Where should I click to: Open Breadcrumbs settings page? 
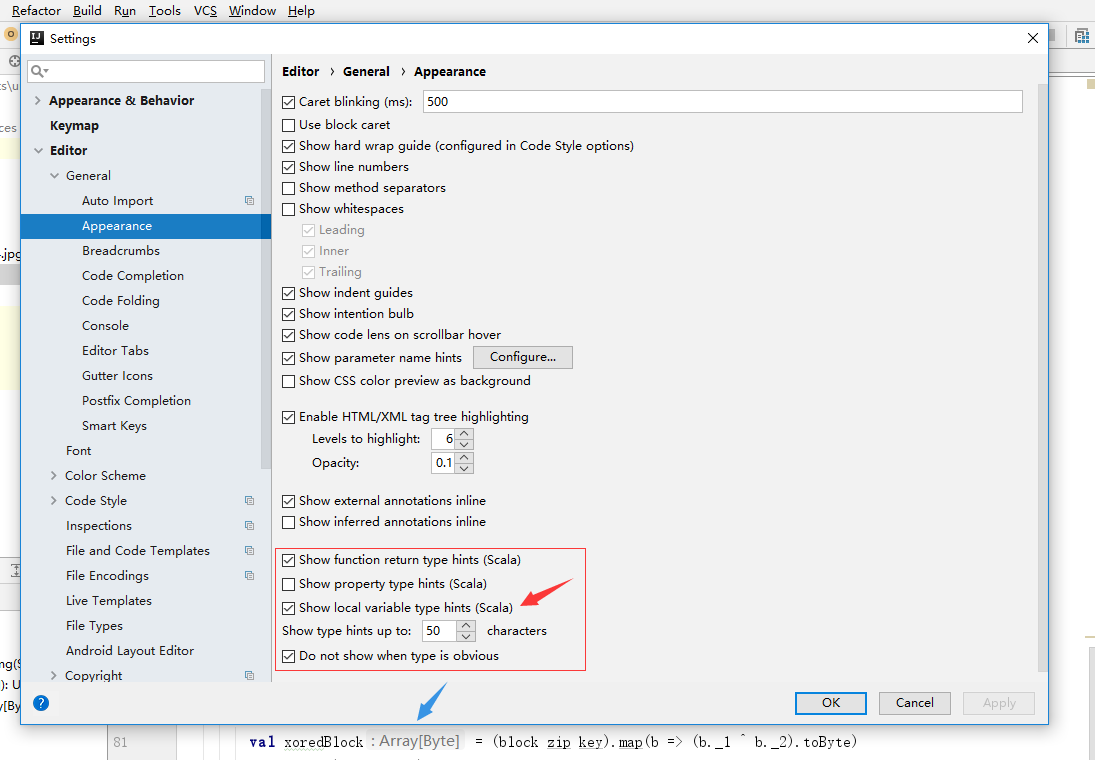tap(121, 251)
